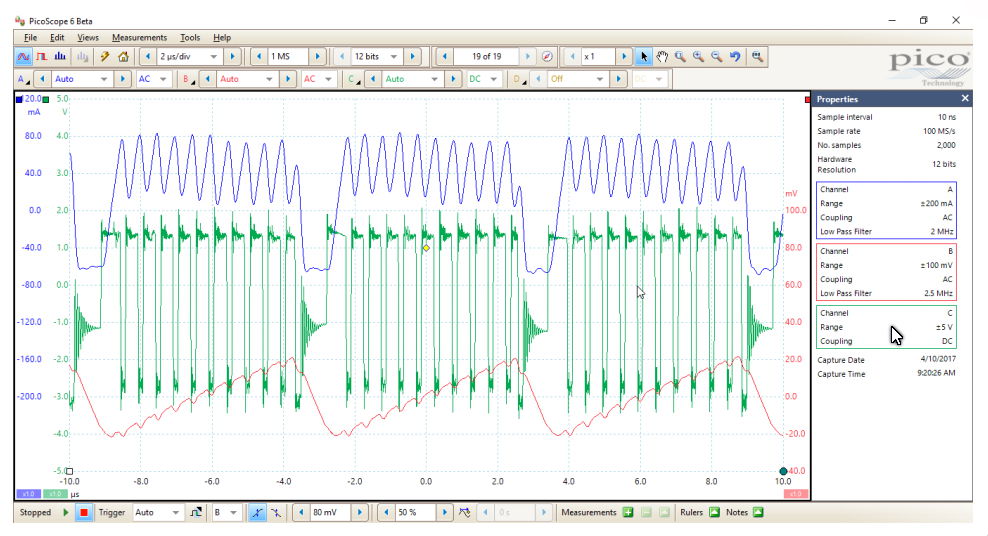The image size is (988, 536).
Task: Increase timebase with right arrow
Action: (x=232, y=57)
